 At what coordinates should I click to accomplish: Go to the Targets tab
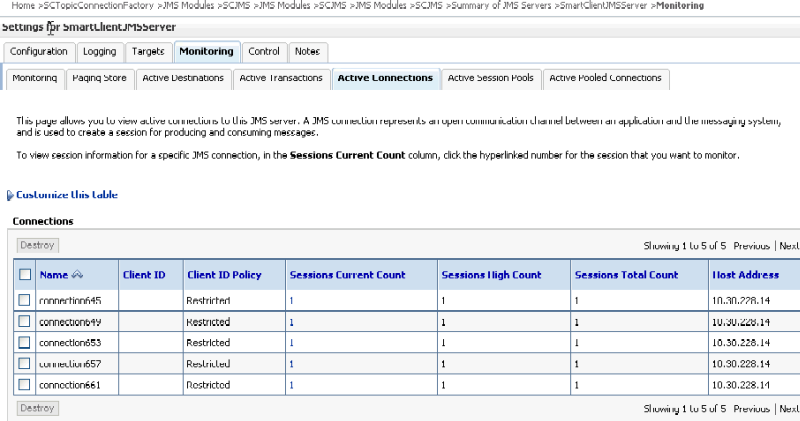click(148, 51)
